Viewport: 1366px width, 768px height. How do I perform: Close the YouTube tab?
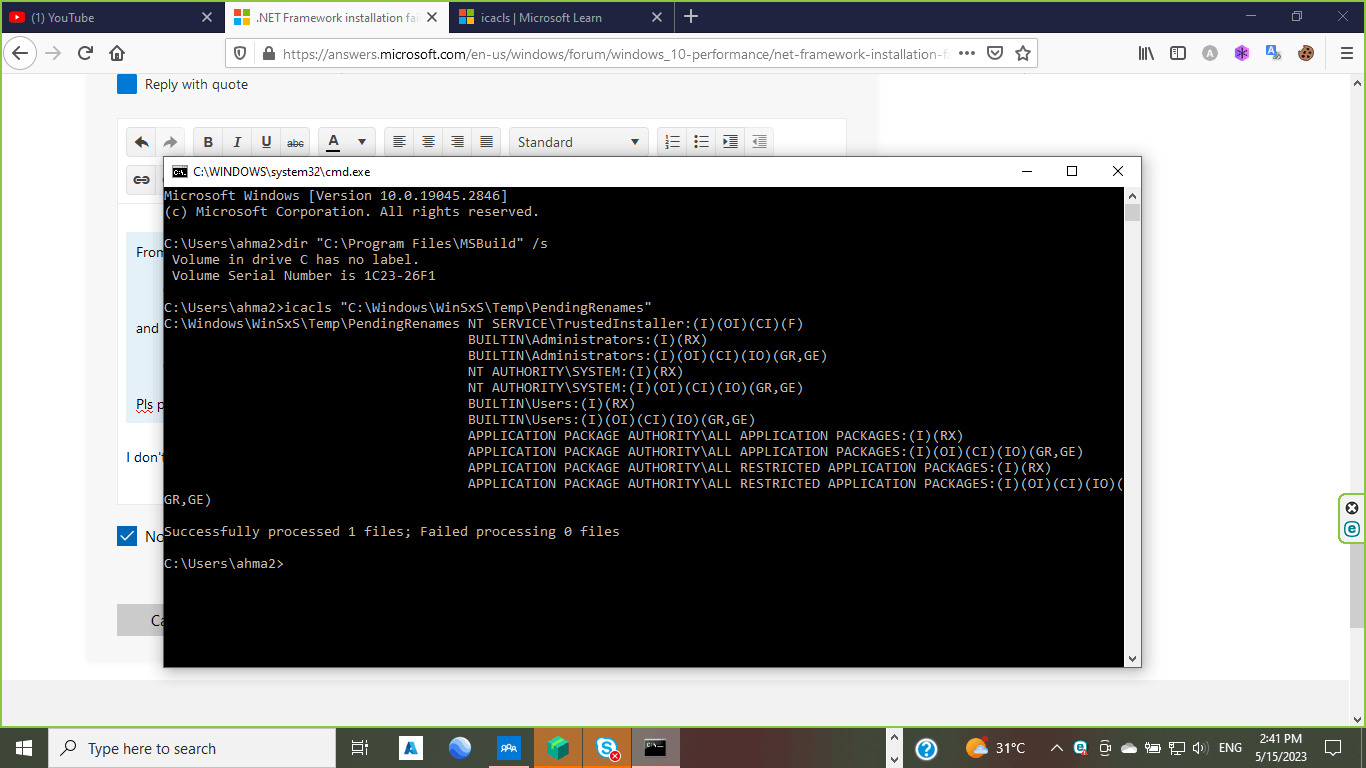[207, 17]
